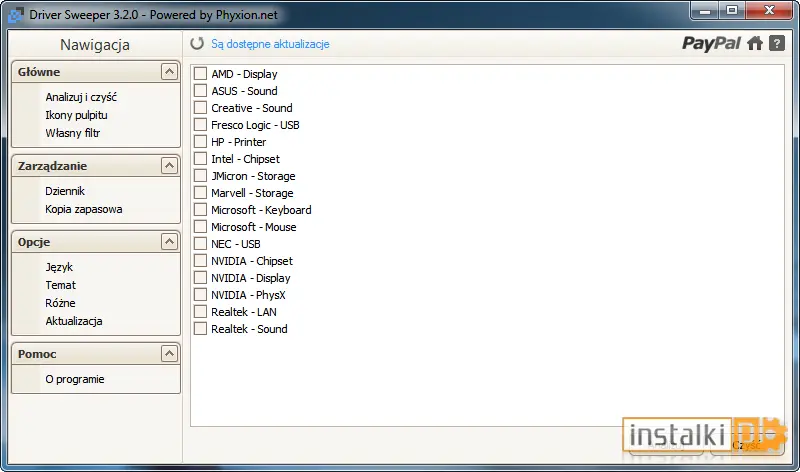800x472 pixels.
Task: Select the Realtek - Sound checkbox
Action: 201,329
